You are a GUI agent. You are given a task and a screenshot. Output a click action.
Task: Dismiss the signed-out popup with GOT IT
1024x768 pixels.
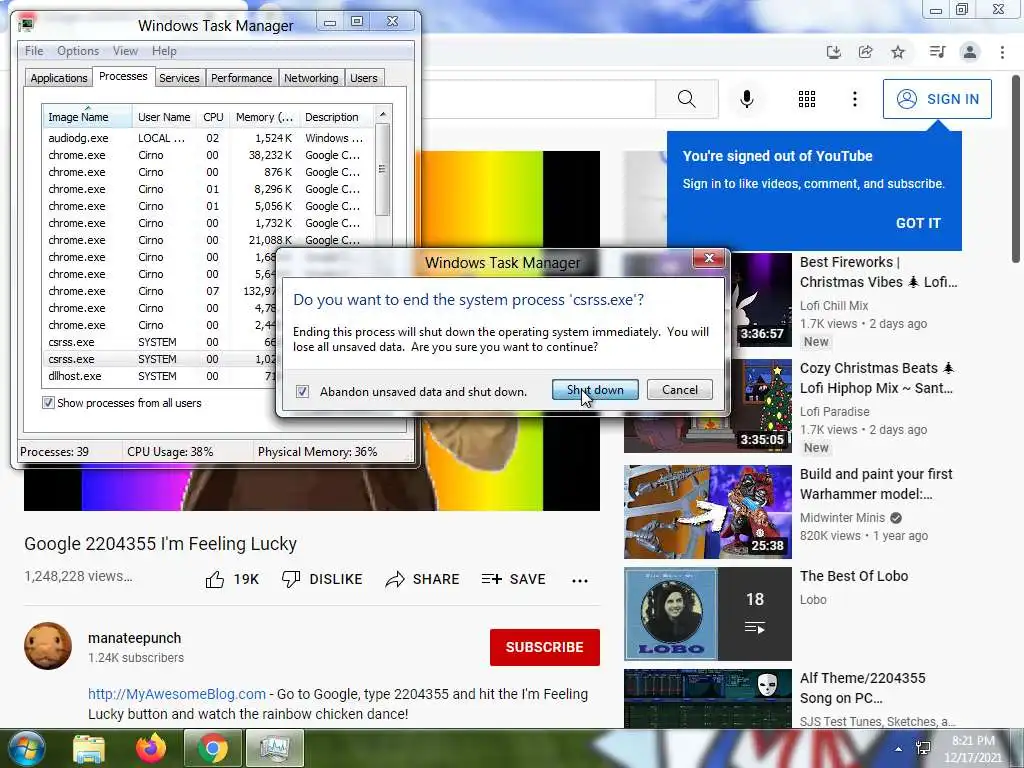pos(918,223)
